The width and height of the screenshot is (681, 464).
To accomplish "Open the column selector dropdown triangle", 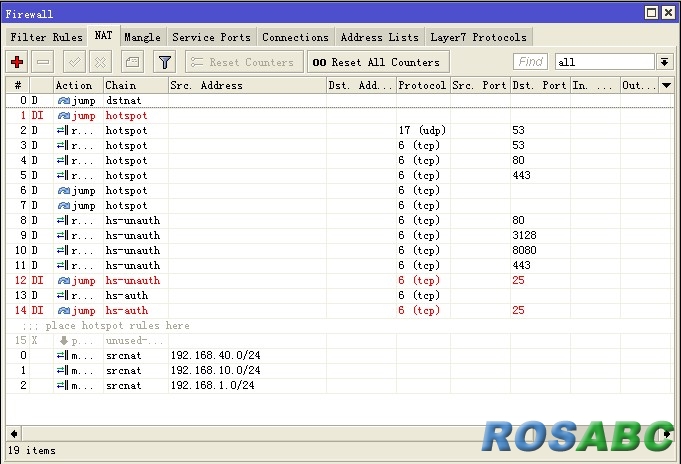I will click(x=666, y=85).
